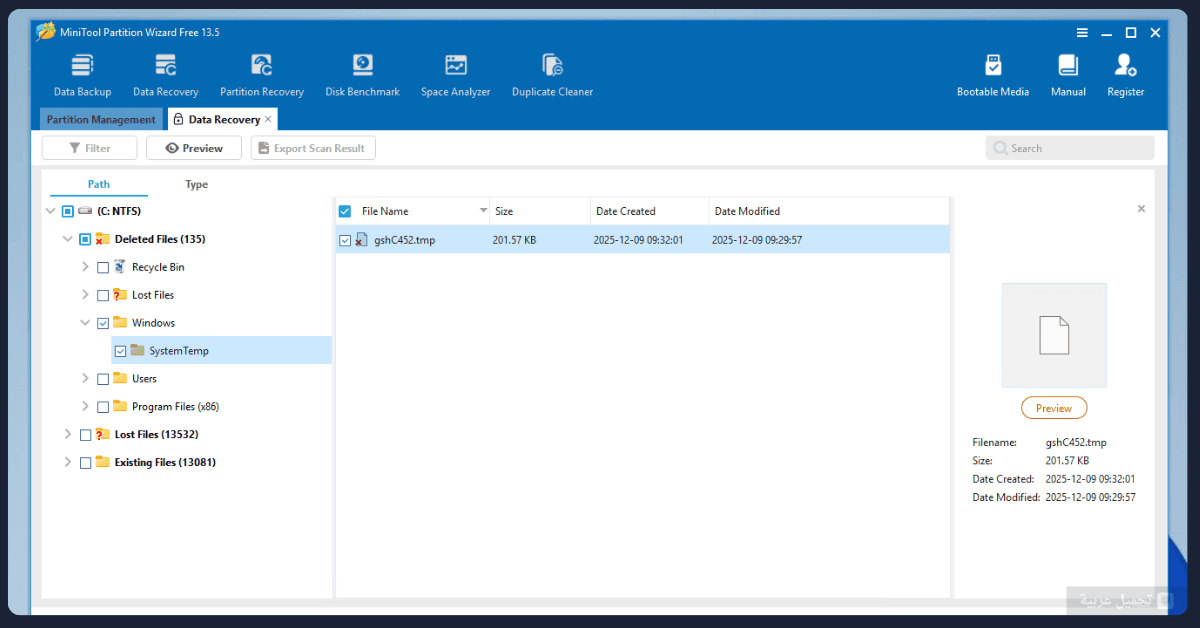This screenshot has height=628, width=1200.
Task: Click the blank file preview thumbnail
Action: point(1054,335)
